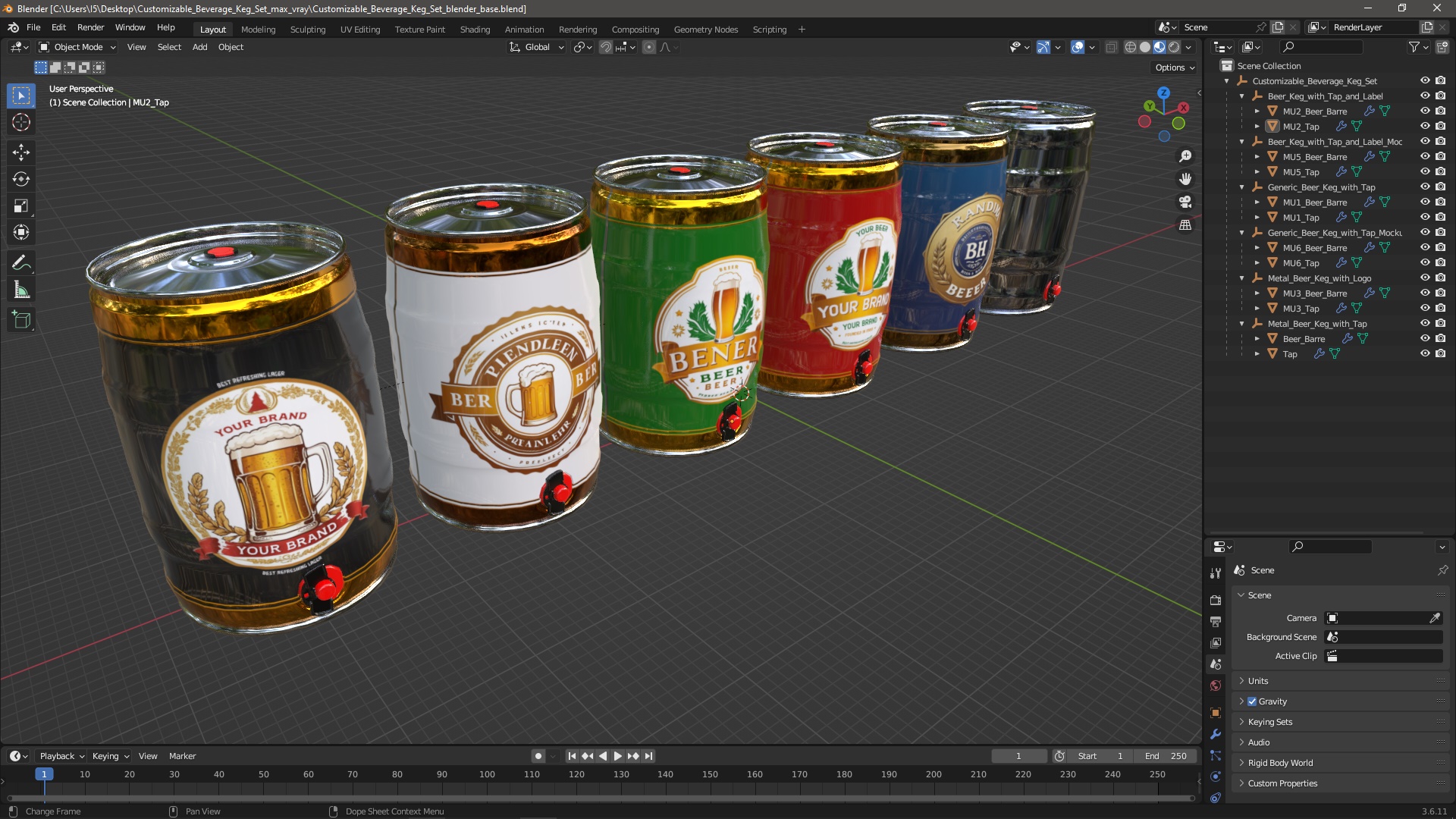The width and height of the screenshot is (1456, 819).
Task: Toggle camera view in viewport
Action: click(x=1185, y=202)
